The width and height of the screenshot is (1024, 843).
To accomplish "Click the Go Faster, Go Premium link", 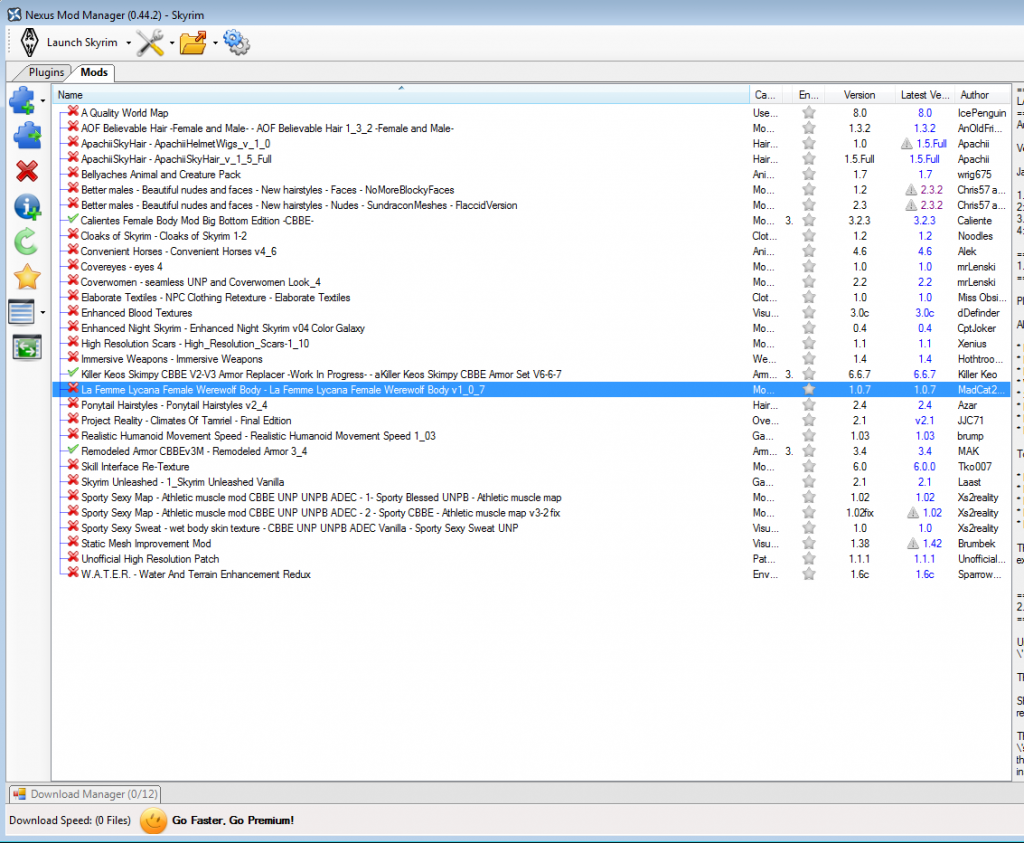I will (x=233, y=820).
